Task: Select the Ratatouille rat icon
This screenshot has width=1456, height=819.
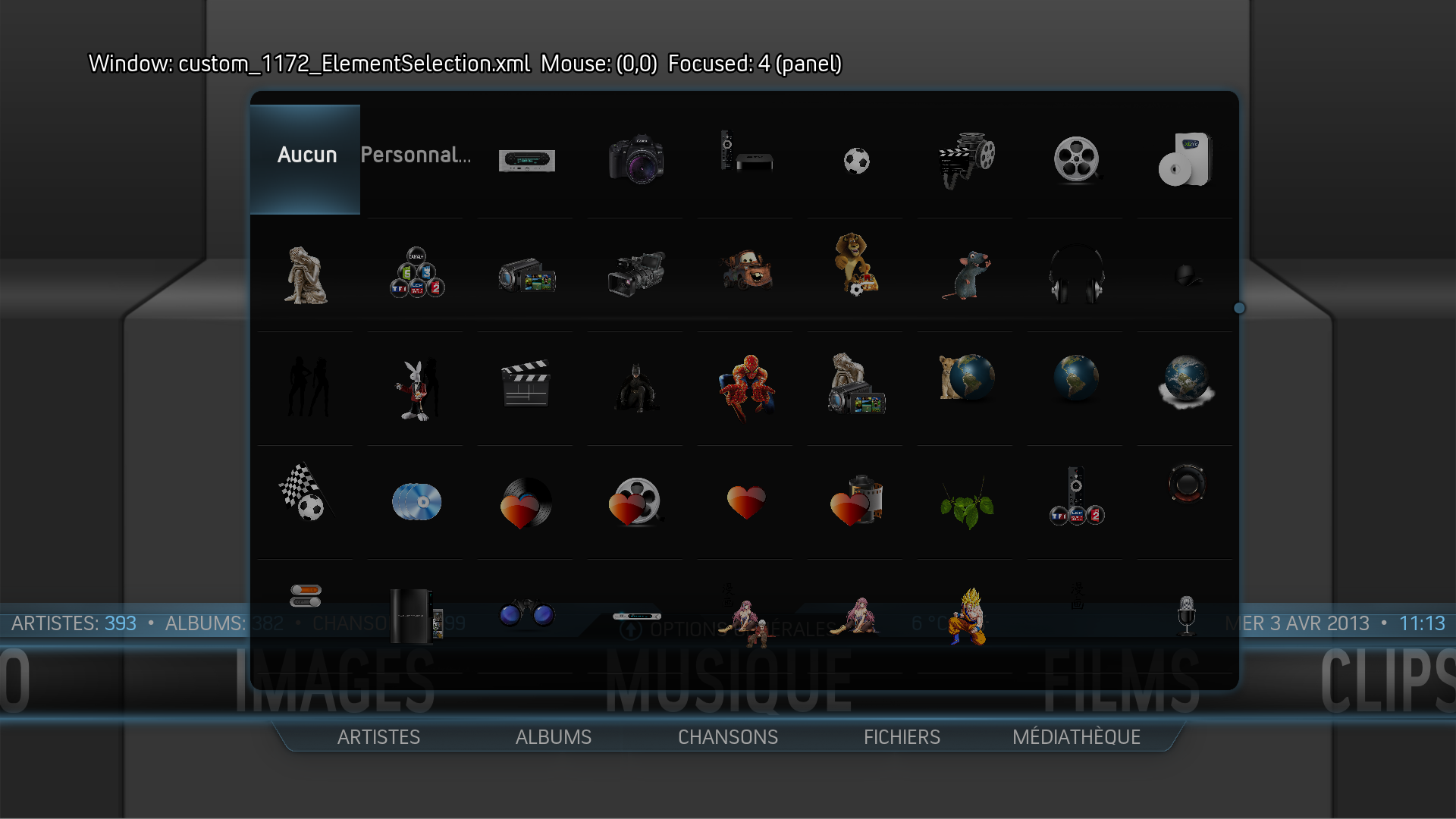Action: point(966,275)
